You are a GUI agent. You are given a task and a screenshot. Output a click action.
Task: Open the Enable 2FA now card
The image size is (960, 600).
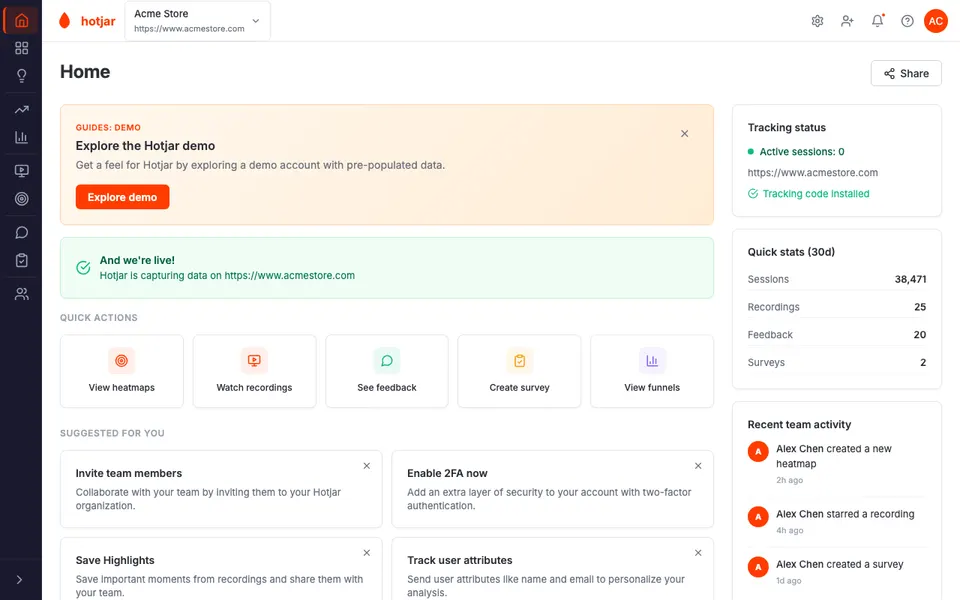pos(552,489)
